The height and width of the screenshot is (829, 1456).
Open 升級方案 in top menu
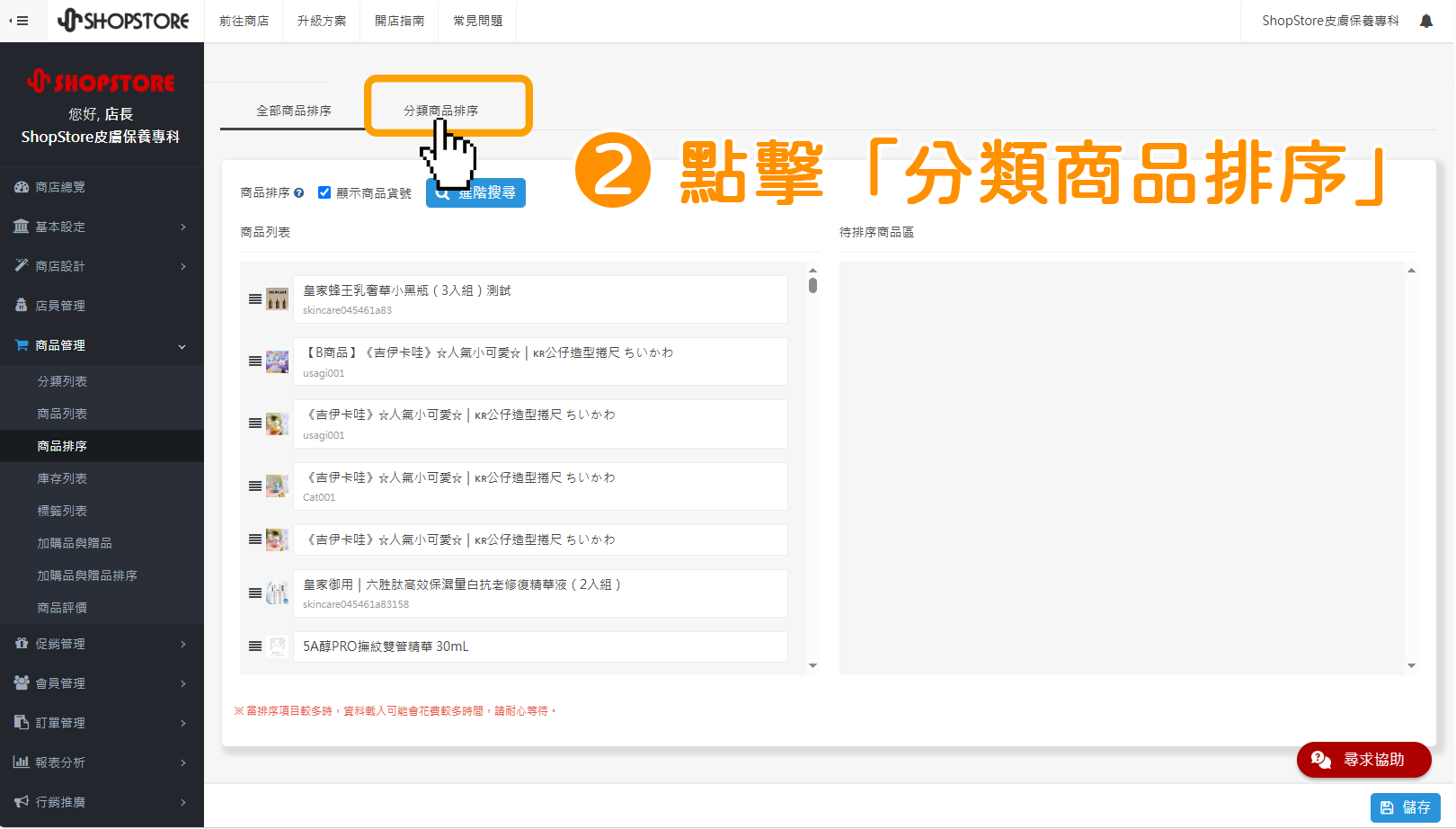322,21
